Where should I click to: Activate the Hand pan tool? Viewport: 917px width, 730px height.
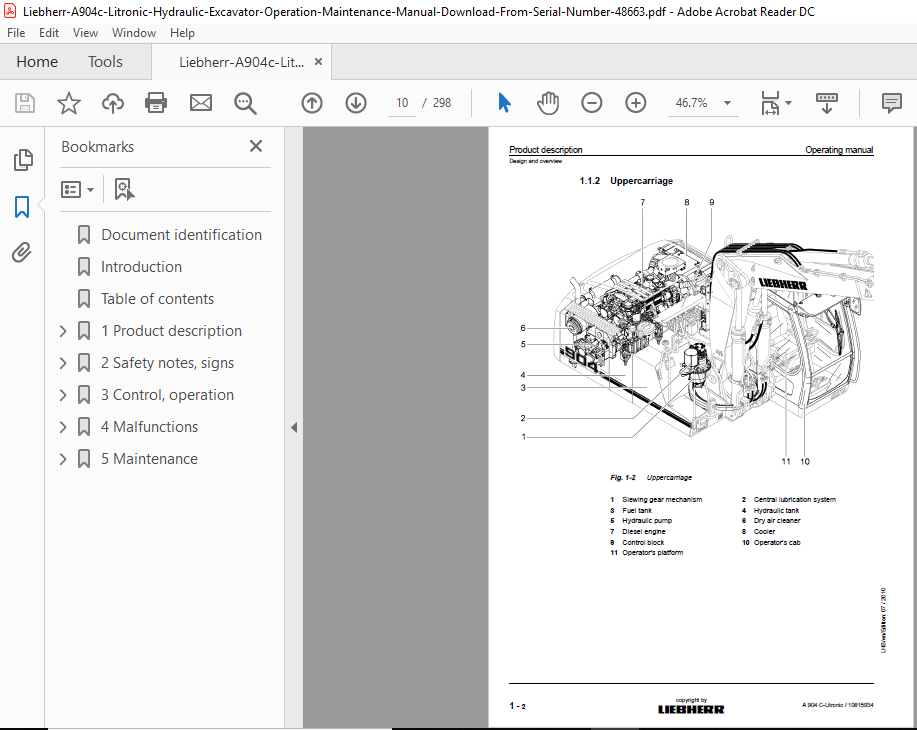point(548,103)
